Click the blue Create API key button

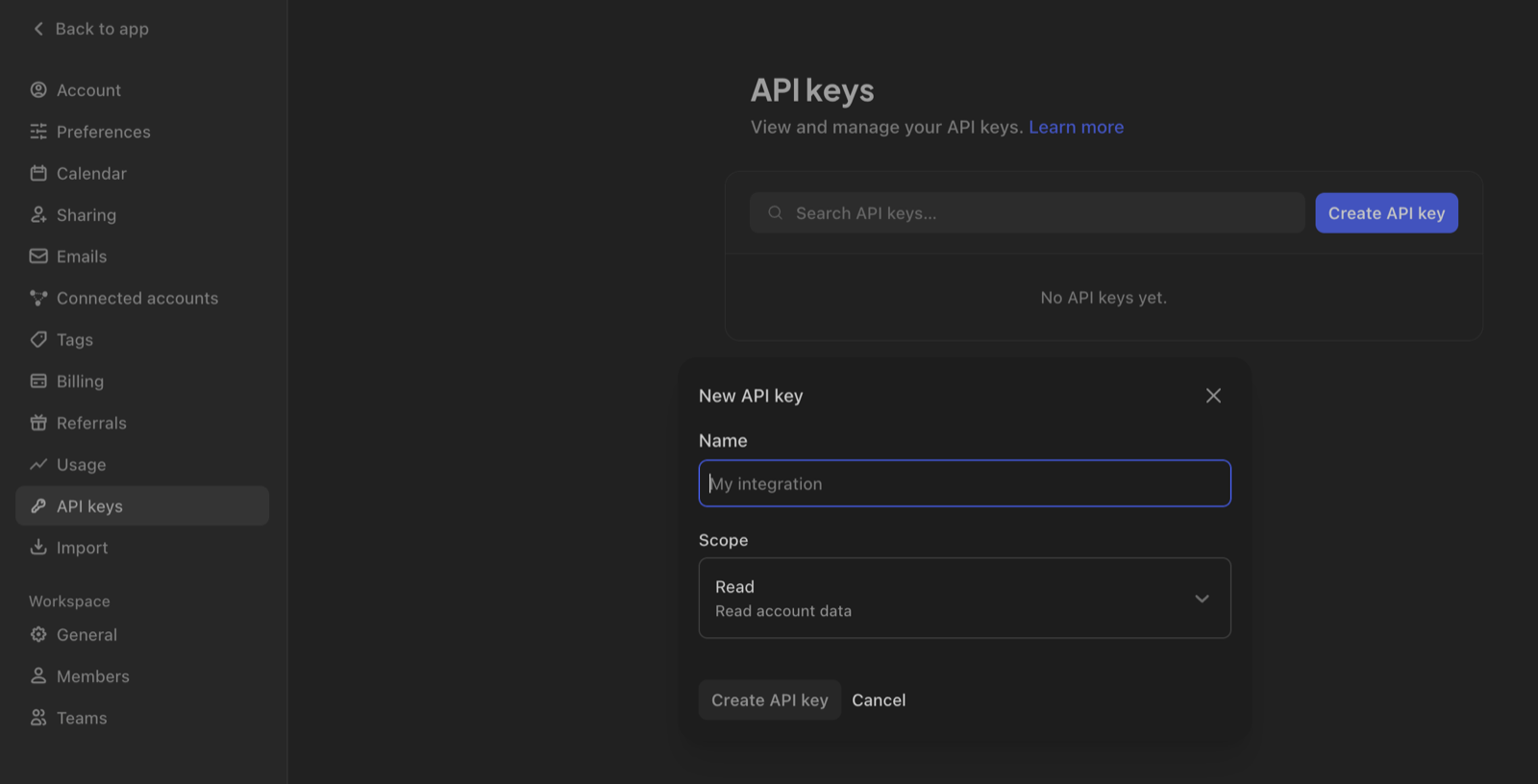click(1386, 213)
